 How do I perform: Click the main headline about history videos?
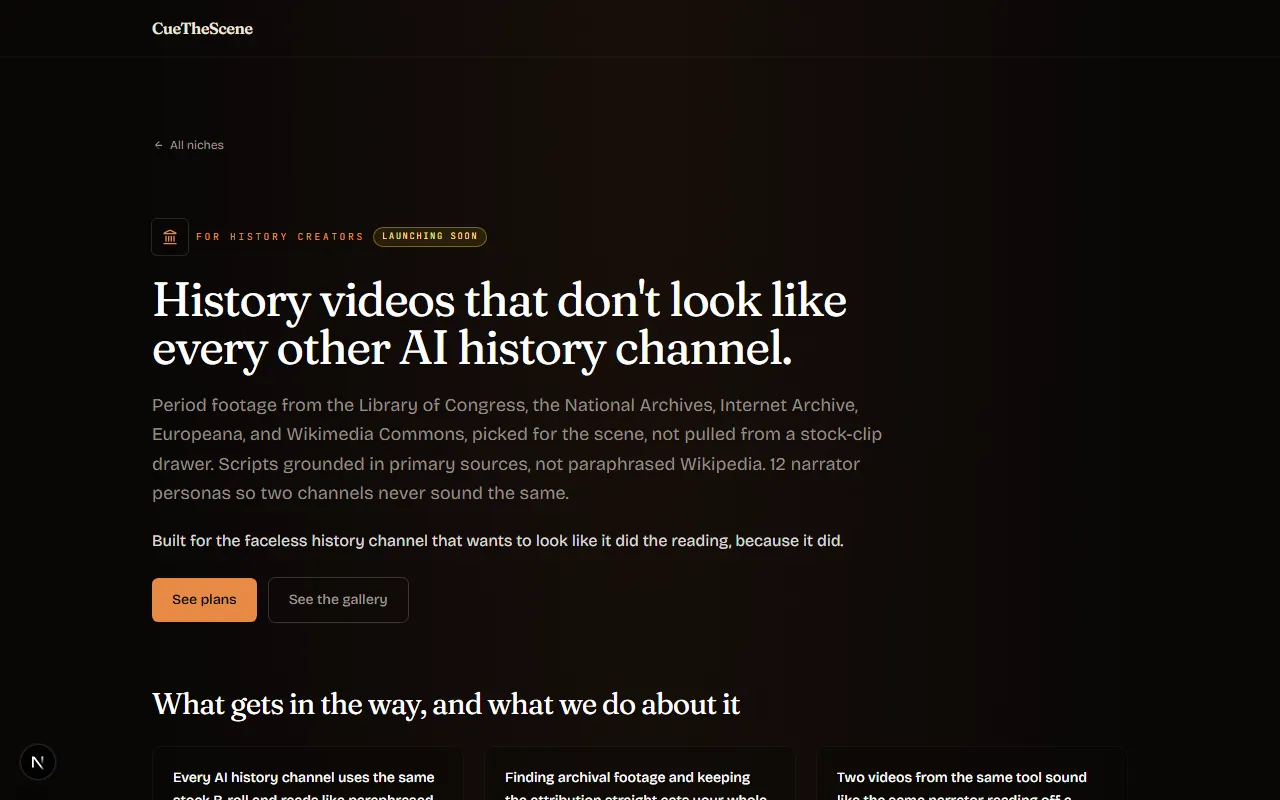(x=500, y=324)
